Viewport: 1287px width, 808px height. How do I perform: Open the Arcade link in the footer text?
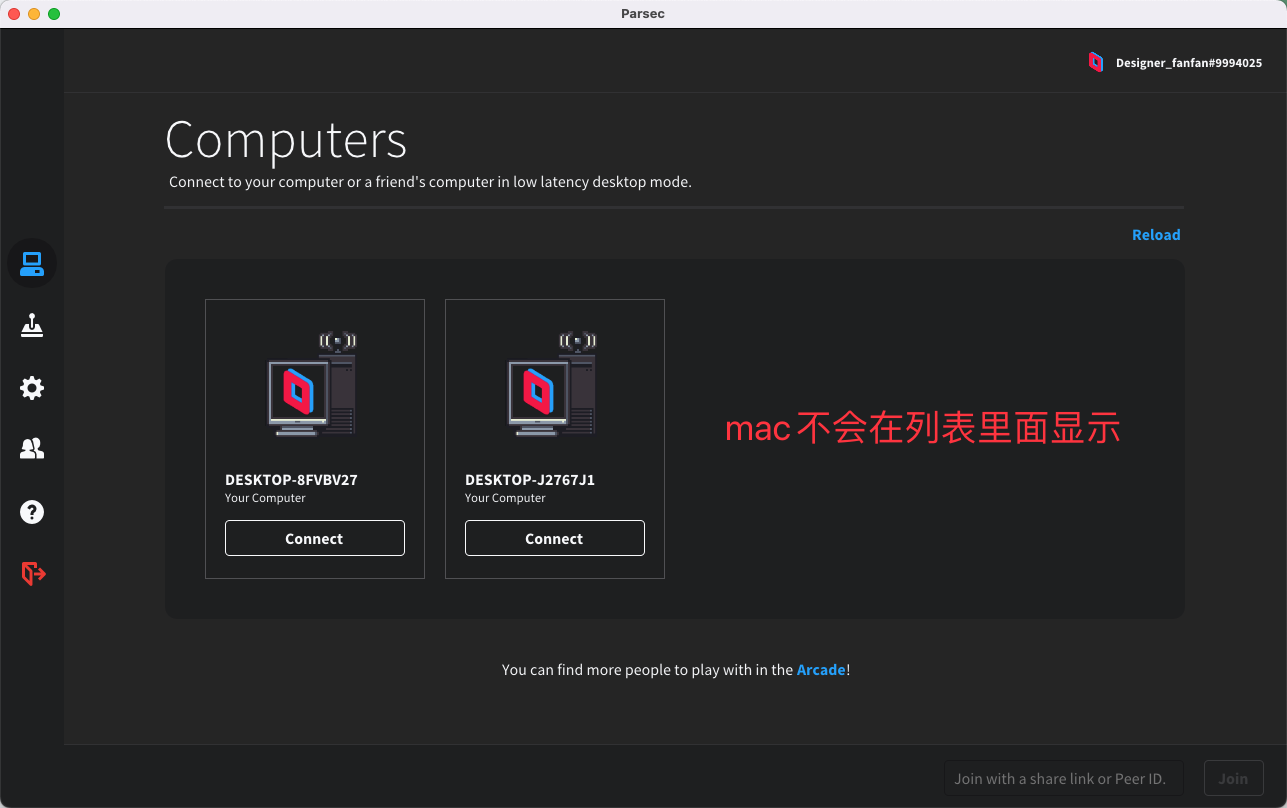(x=821, y=670)
